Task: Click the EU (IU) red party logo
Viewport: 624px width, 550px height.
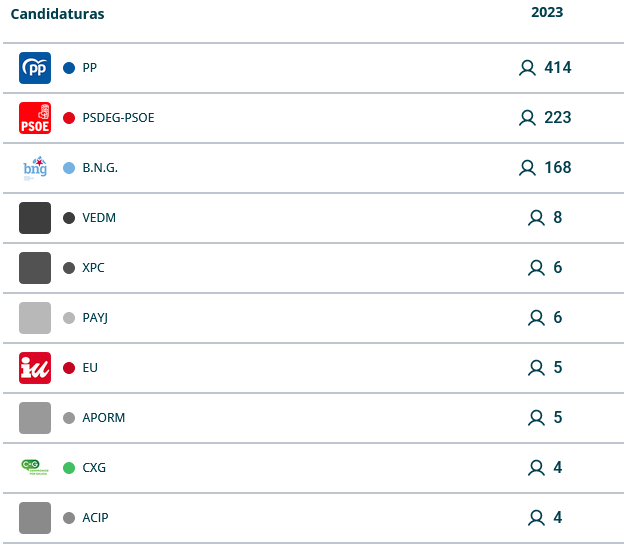Action: coord(35,368)
